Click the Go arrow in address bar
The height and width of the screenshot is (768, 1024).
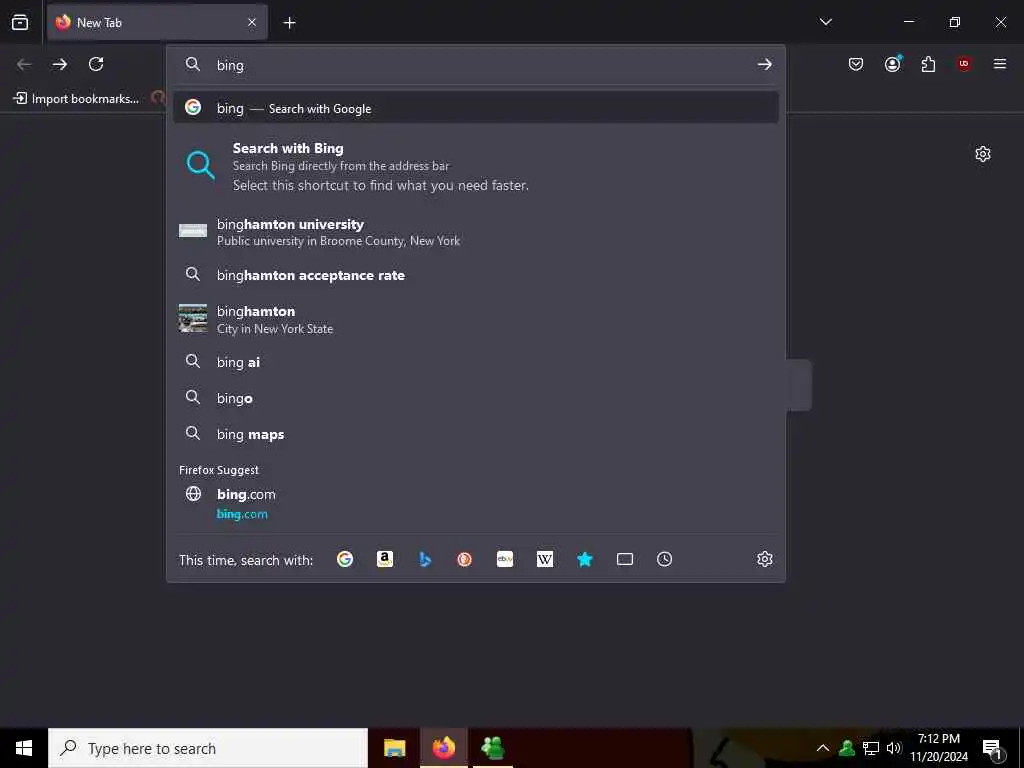click(x=764, y=64)
